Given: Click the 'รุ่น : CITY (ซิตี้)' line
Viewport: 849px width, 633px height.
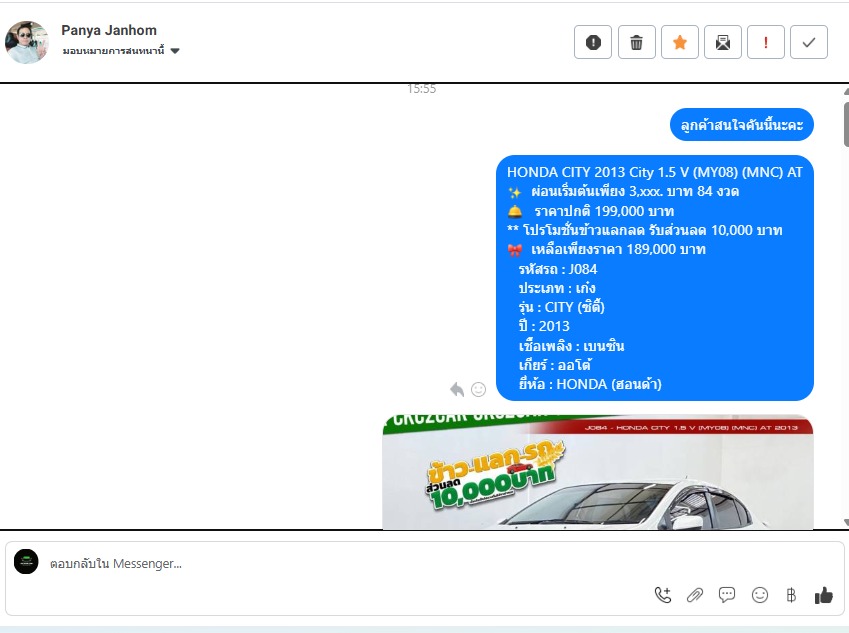Looking at the screenshot, I should [561, 307].
